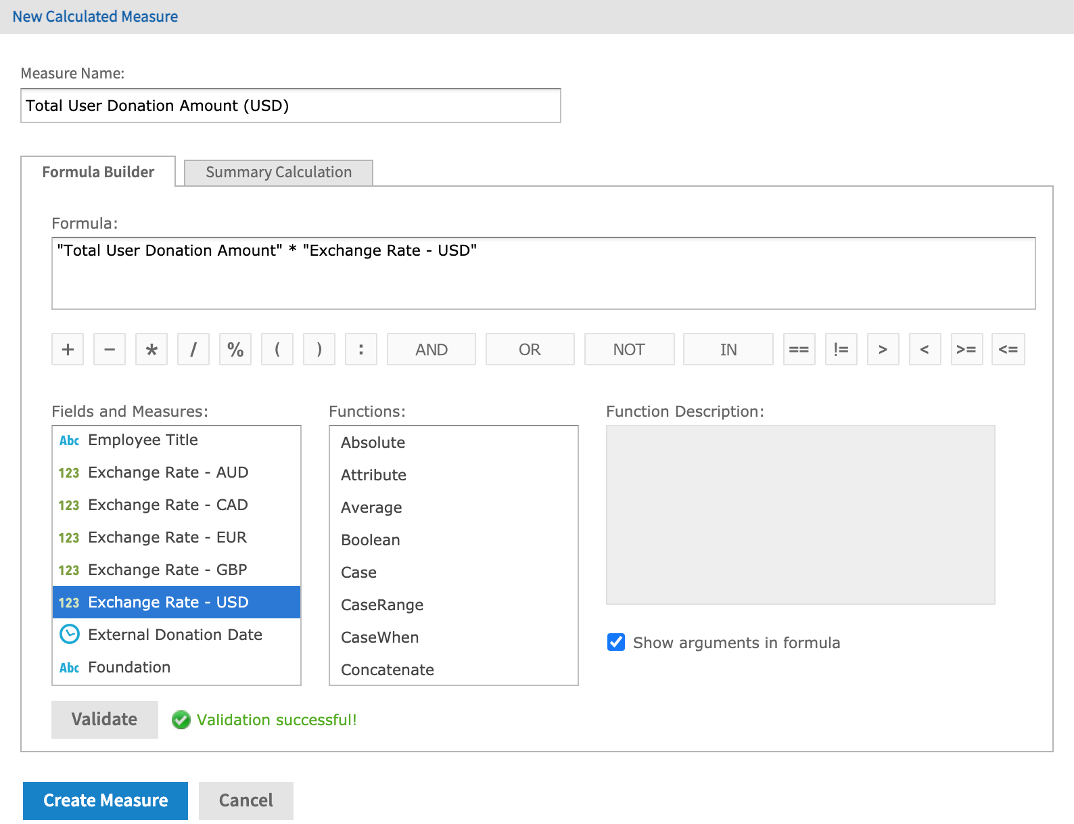1074x824 pixels.
Task: Insert the percent (%) operator
Action: pyautogui.click(x=235, y=349)
